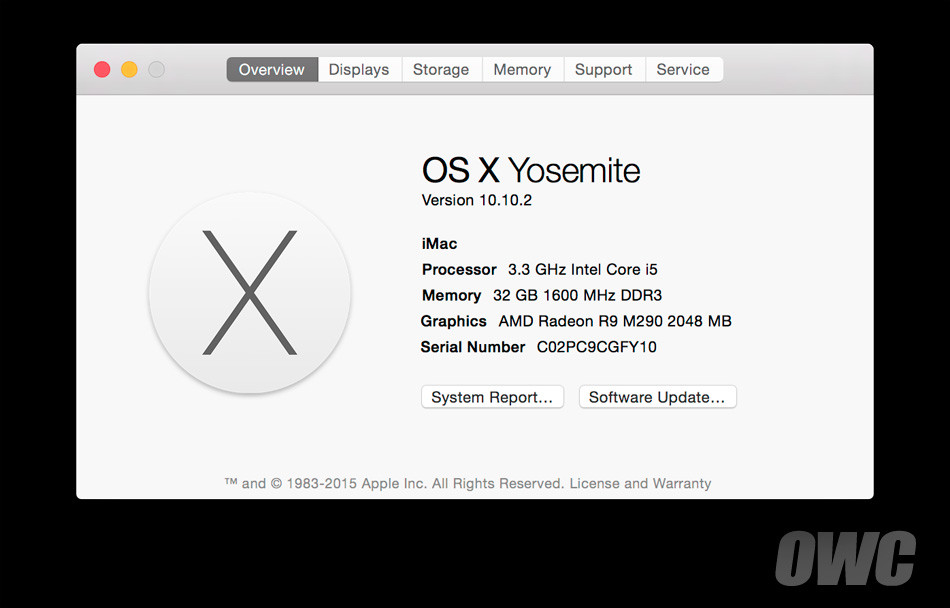Open the Support tab
Image resolution: width=950 pixels, height=608 pixels.
603,70
